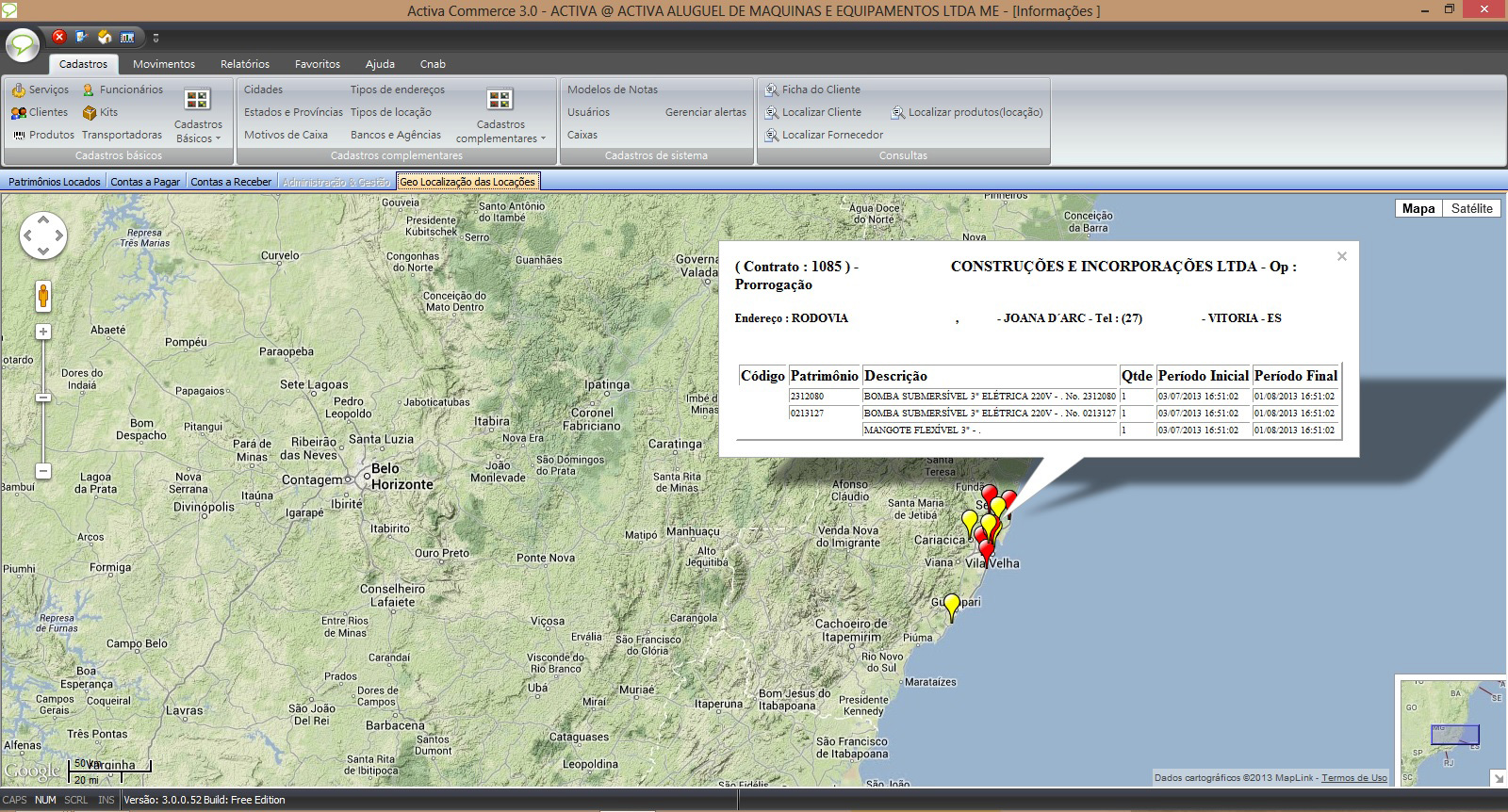Viewport: 1508px width, 812px height.
Task: Open Cidades registration
Action: point(263,89)
